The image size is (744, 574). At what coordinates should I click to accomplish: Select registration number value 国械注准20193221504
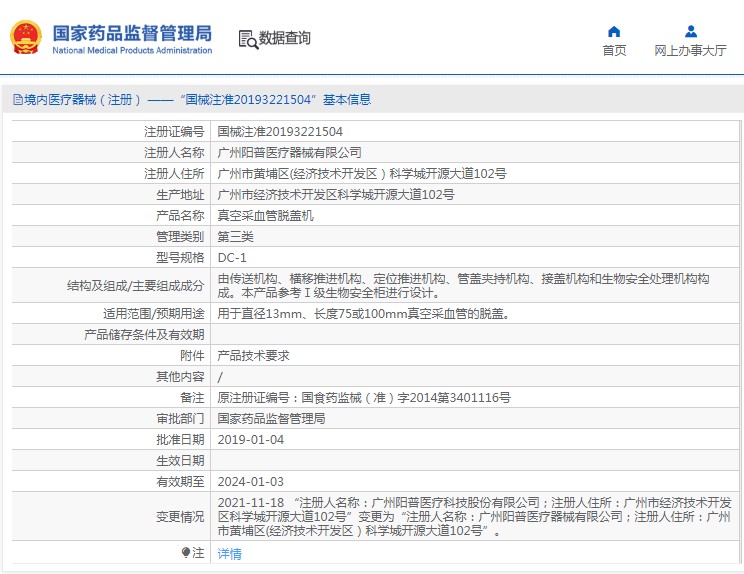click(x=280, y=131)
